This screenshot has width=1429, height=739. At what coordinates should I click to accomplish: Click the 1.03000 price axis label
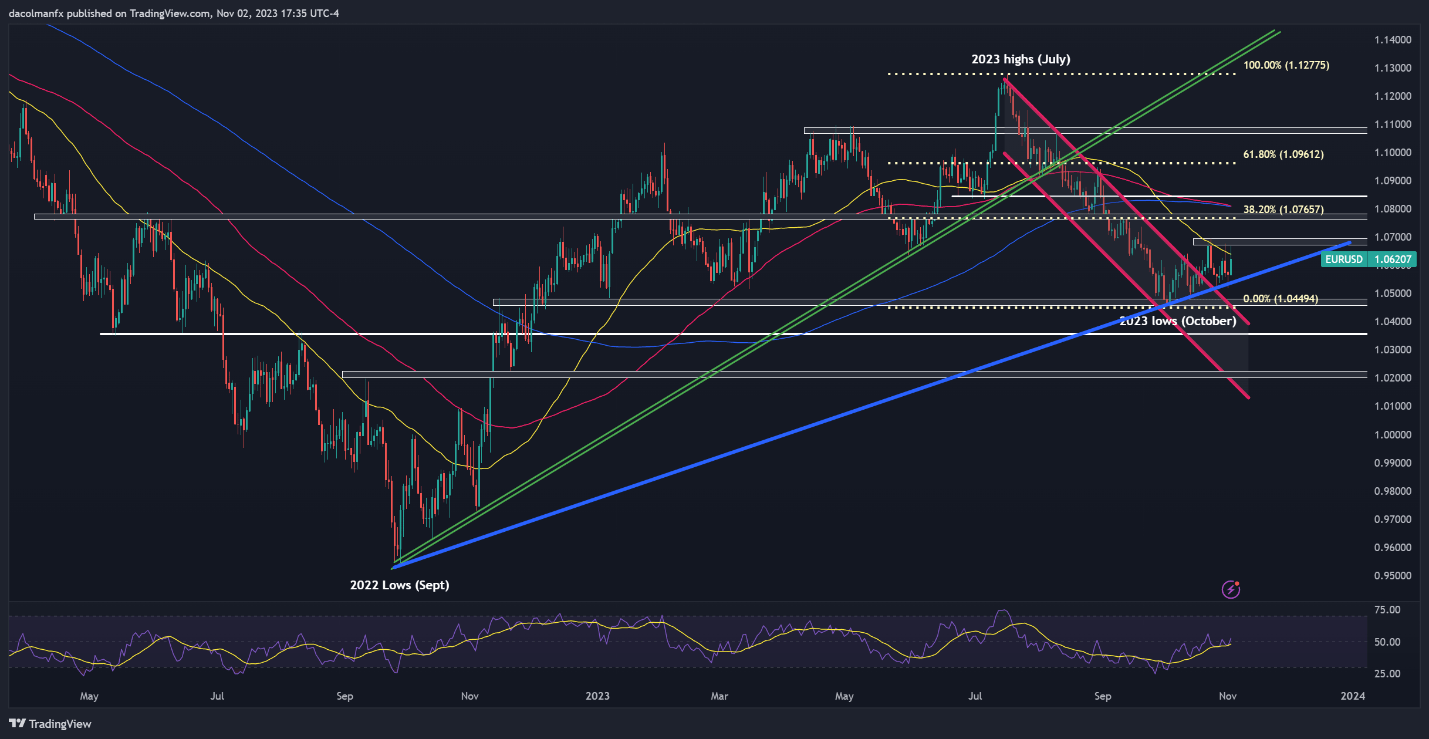(x=1391, y=350)
